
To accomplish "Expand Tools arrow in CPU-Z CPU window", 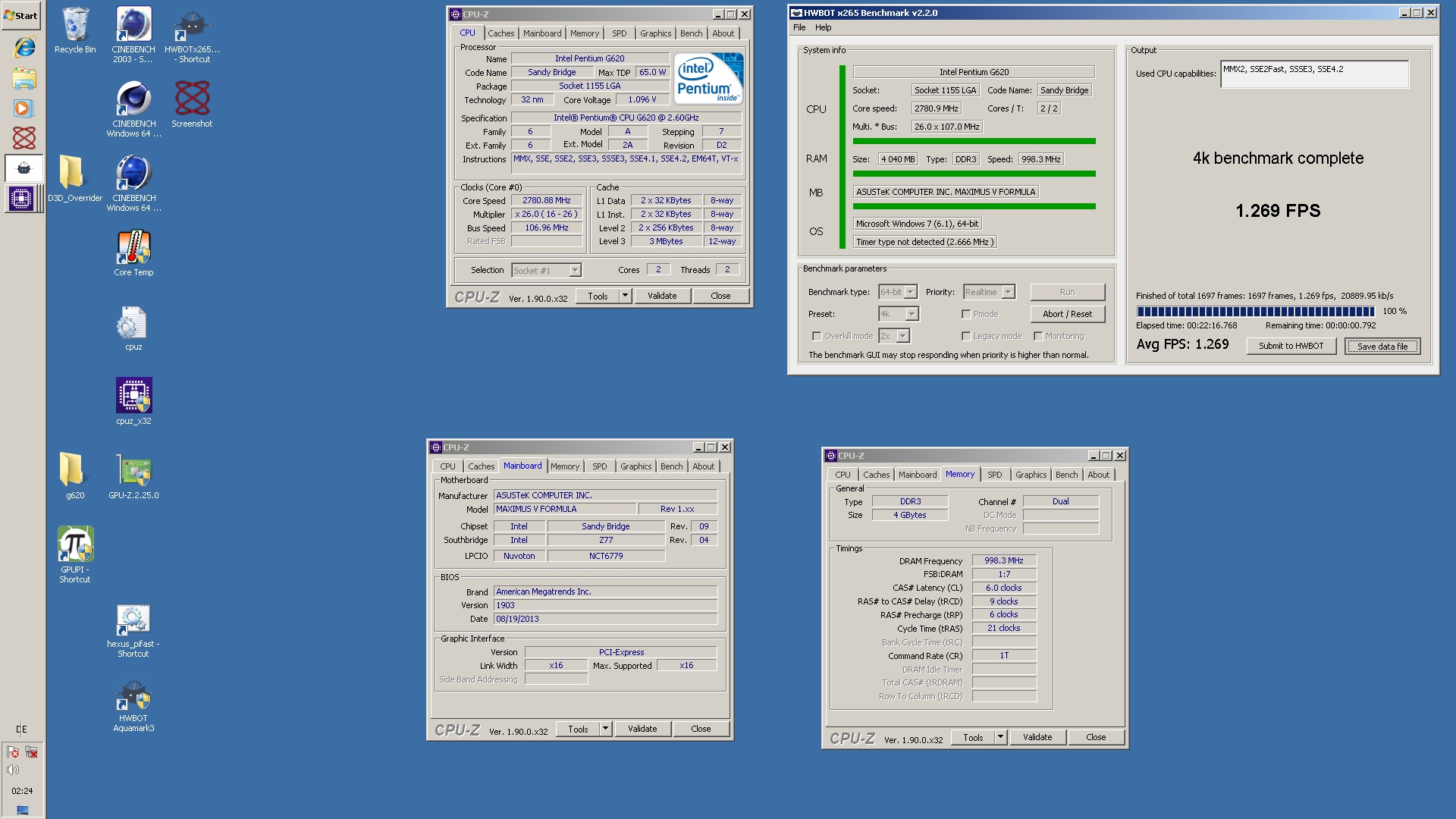I will (x=625, y=296).
